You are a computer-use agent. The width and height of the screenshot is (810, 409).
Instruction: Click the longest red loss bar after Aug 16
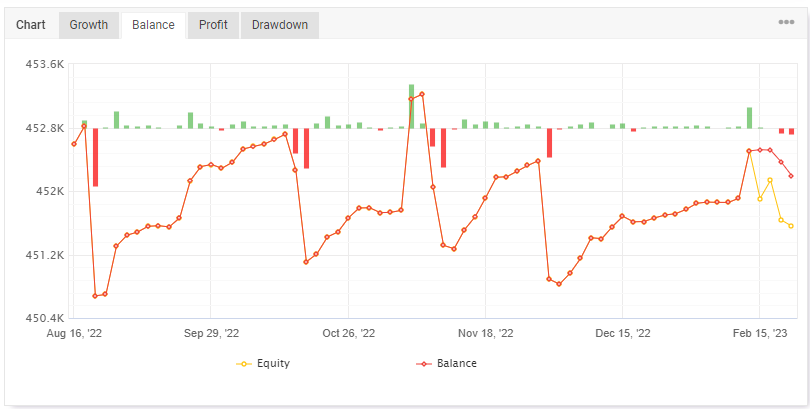coord(96,157)
